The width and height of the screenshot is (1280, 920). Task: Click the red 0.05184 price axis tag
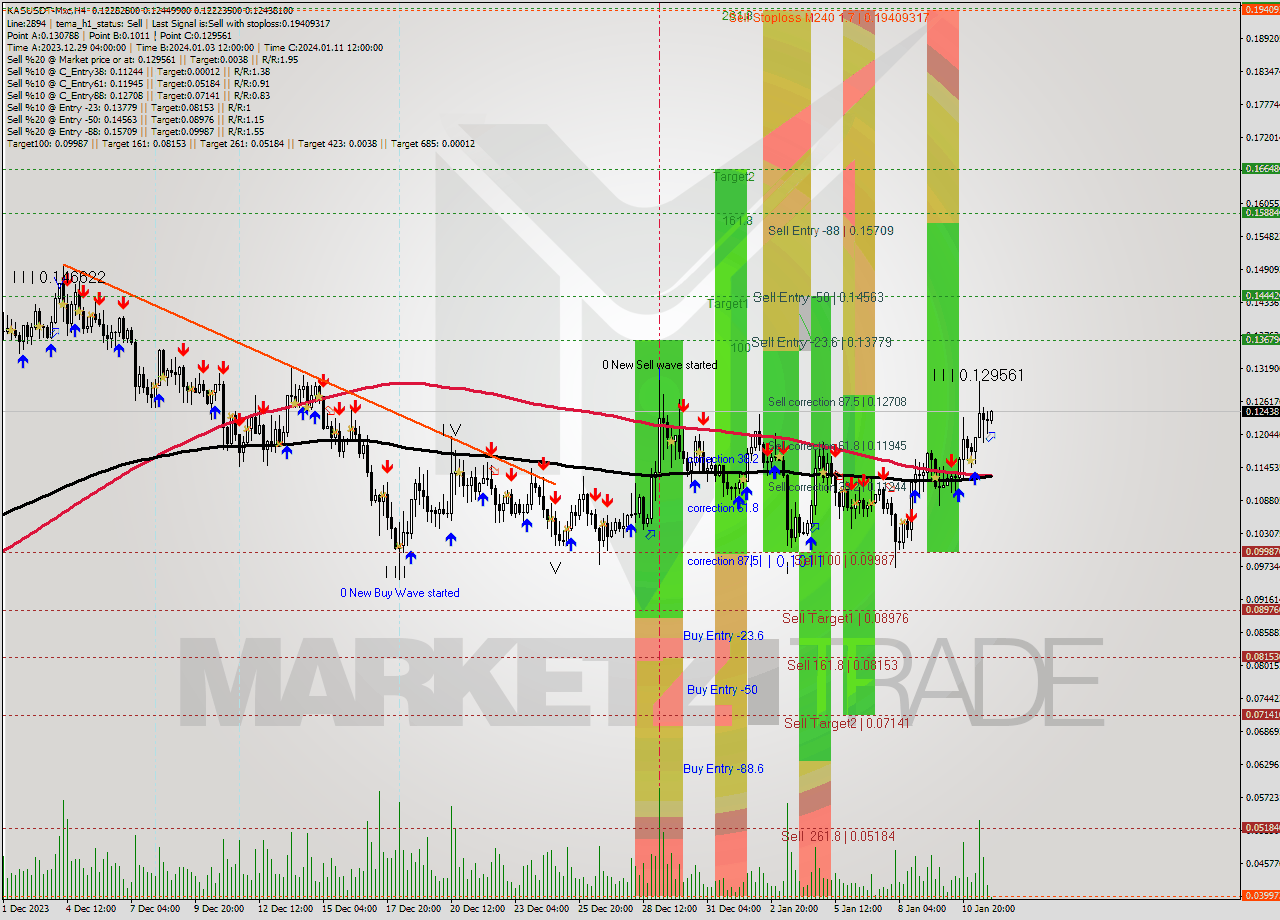1260,827
